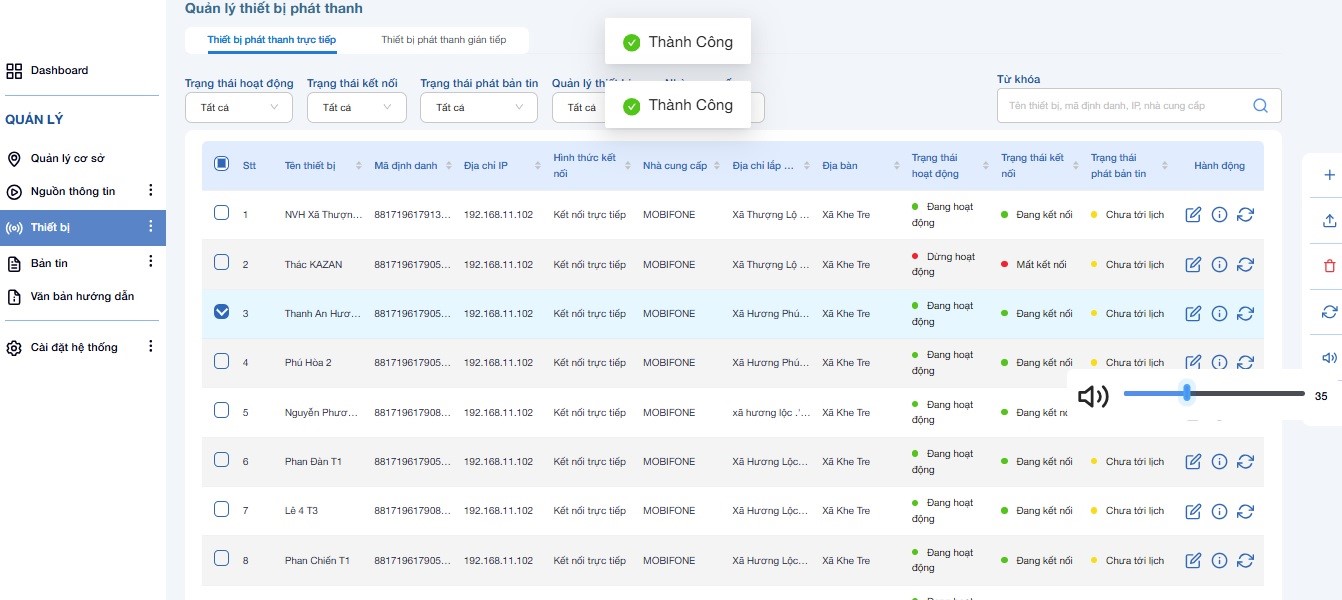The image size is (1342, 600).
Task: Switch to Thiết bị phát thanh gián tiếp tab
Action: (443, 40)
